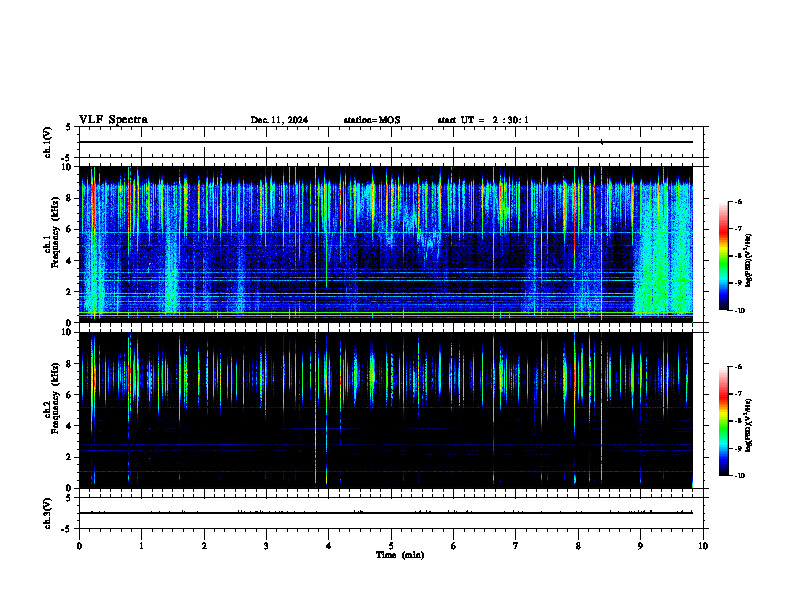Click the "station=MOS" label
The width and height of the screenshot is (792, 612).
click(372, 120)
